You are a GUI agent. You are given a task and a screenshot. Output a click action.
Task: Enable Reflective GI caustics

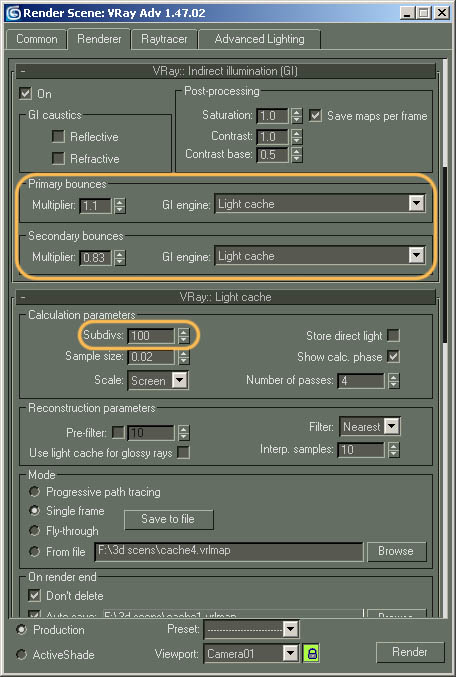click(58, 136)
